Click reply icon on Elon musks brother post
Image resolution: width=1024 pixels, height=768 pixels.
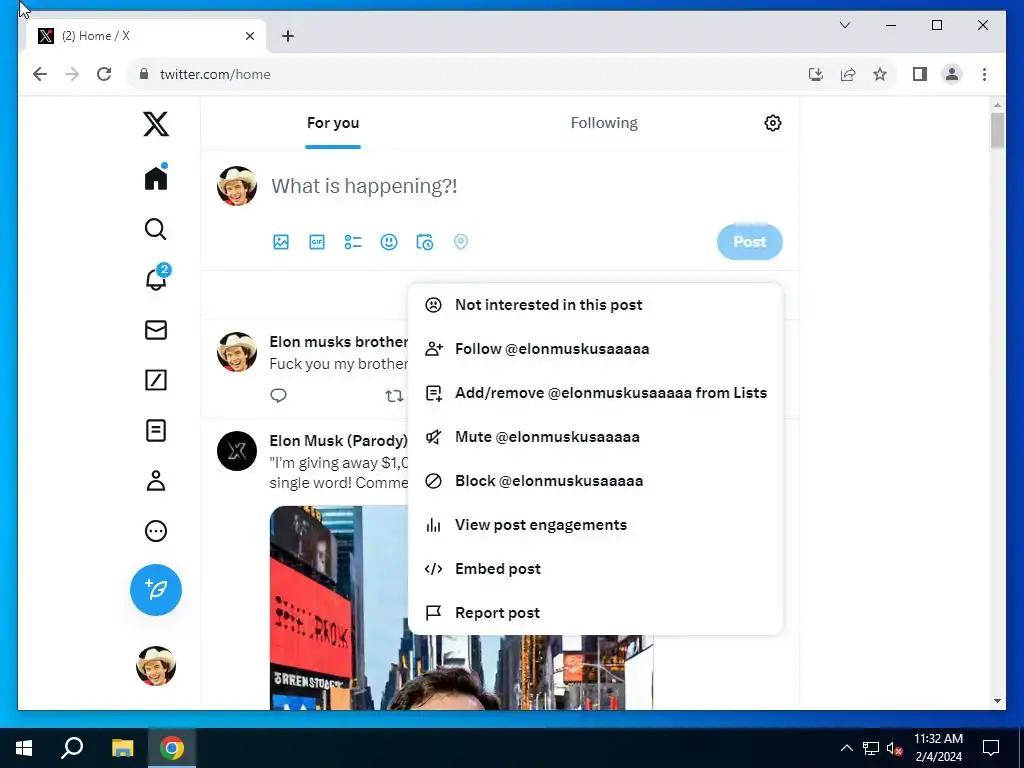pyautogui.click(x=278, y=395)
